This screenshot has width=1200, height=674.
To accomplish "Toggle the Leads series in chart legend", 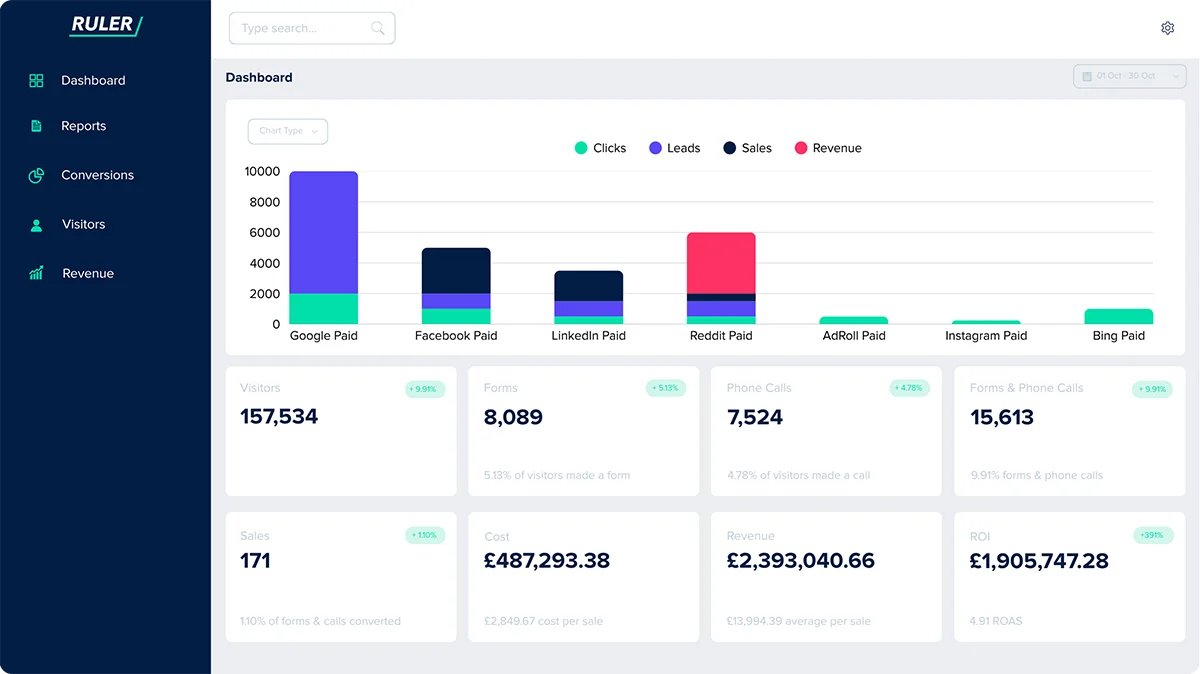I will [674, 148].
